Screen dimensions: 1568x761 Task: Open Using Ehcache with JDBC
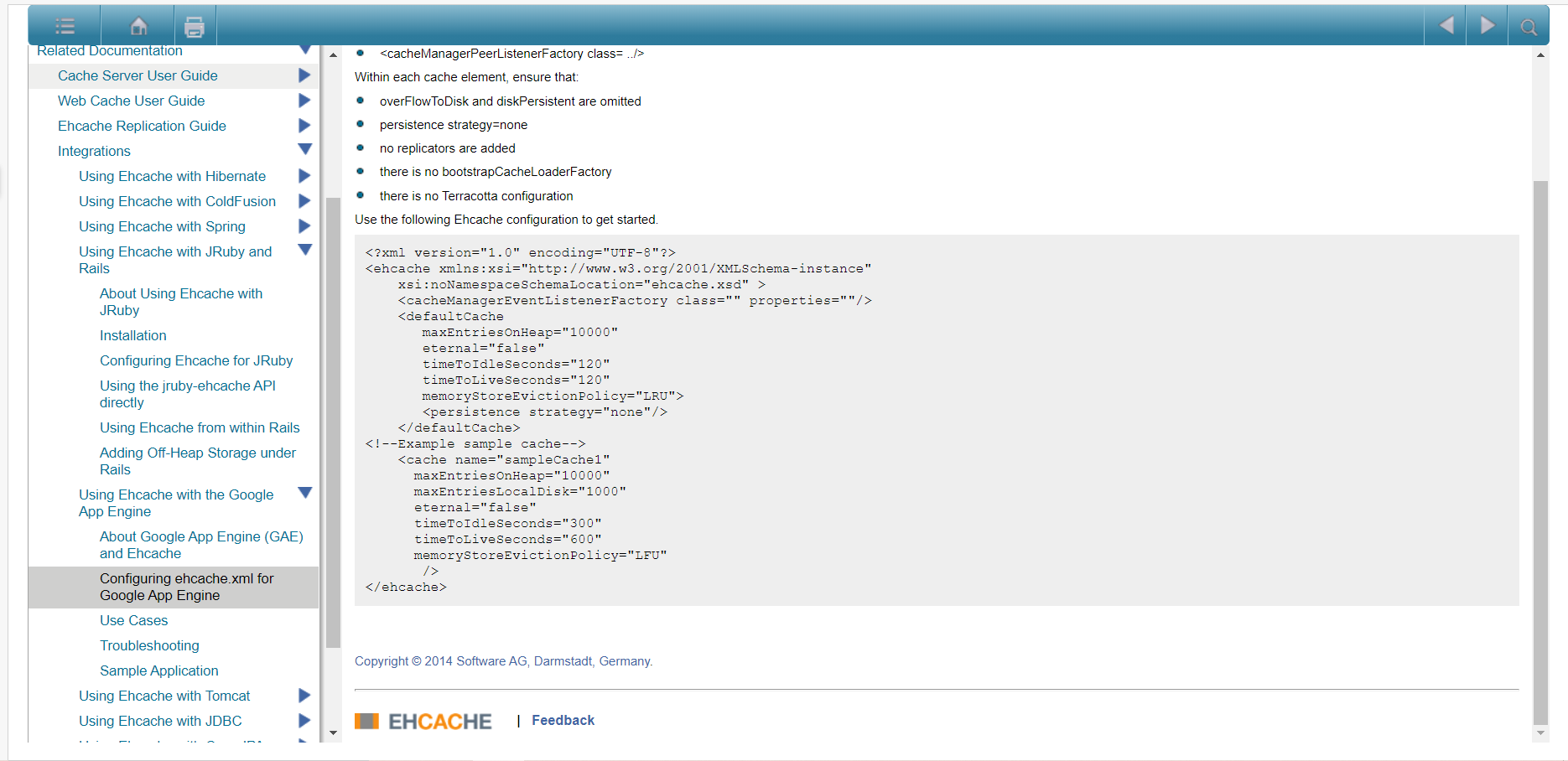click(160, 721)
